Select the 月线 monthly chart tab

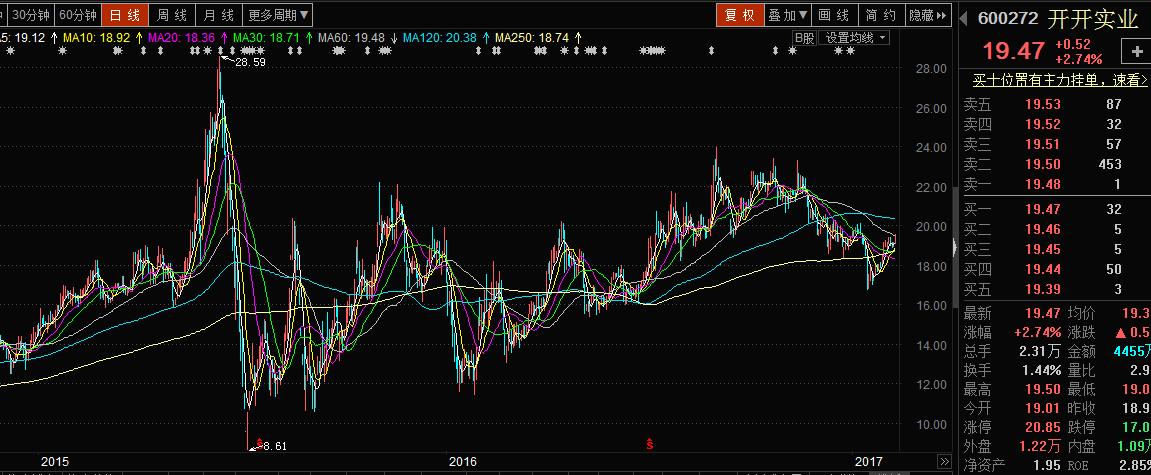[218, 15]
